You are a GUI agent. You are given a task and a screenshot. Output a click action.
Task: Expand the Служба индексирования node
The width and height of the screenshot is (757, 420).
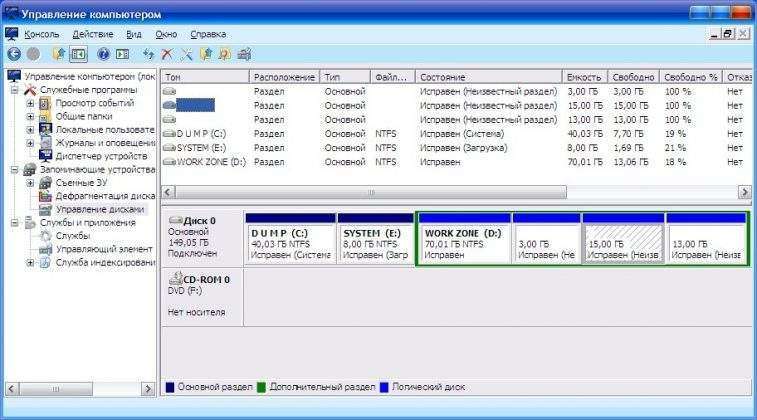(30, 263)
